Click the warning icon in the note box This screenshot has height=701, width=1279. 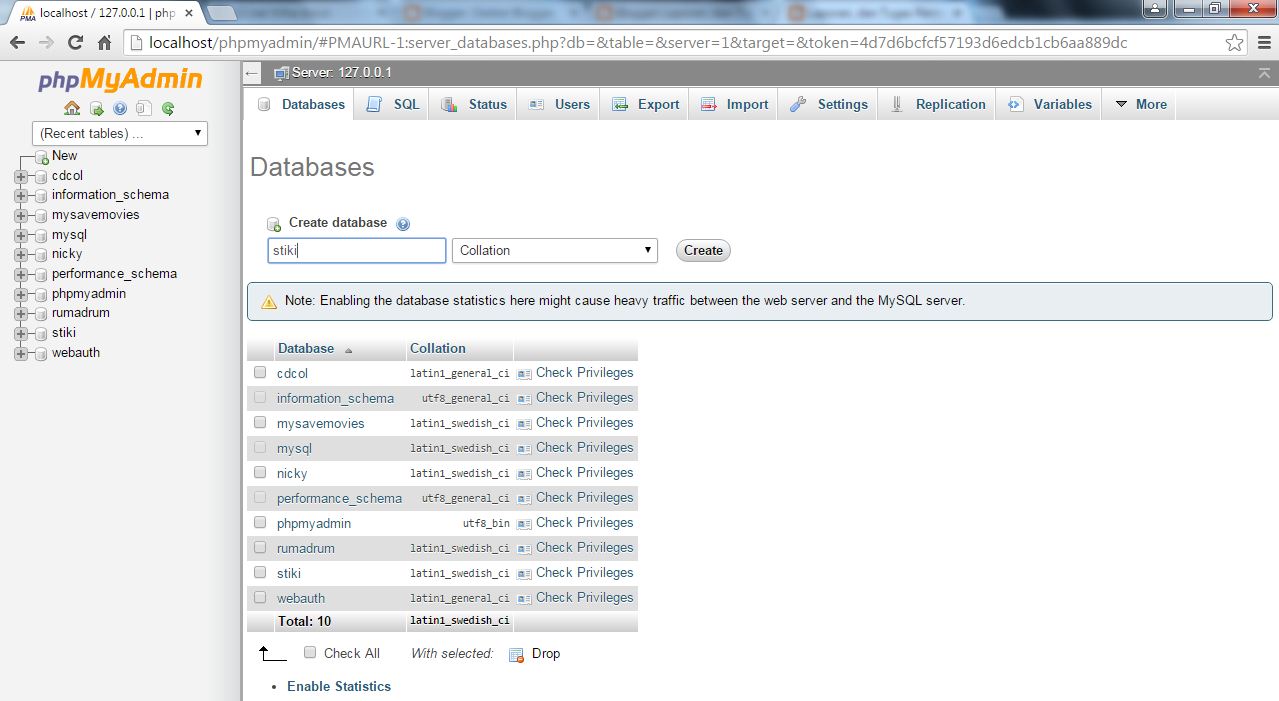click(x=269, y=301)
